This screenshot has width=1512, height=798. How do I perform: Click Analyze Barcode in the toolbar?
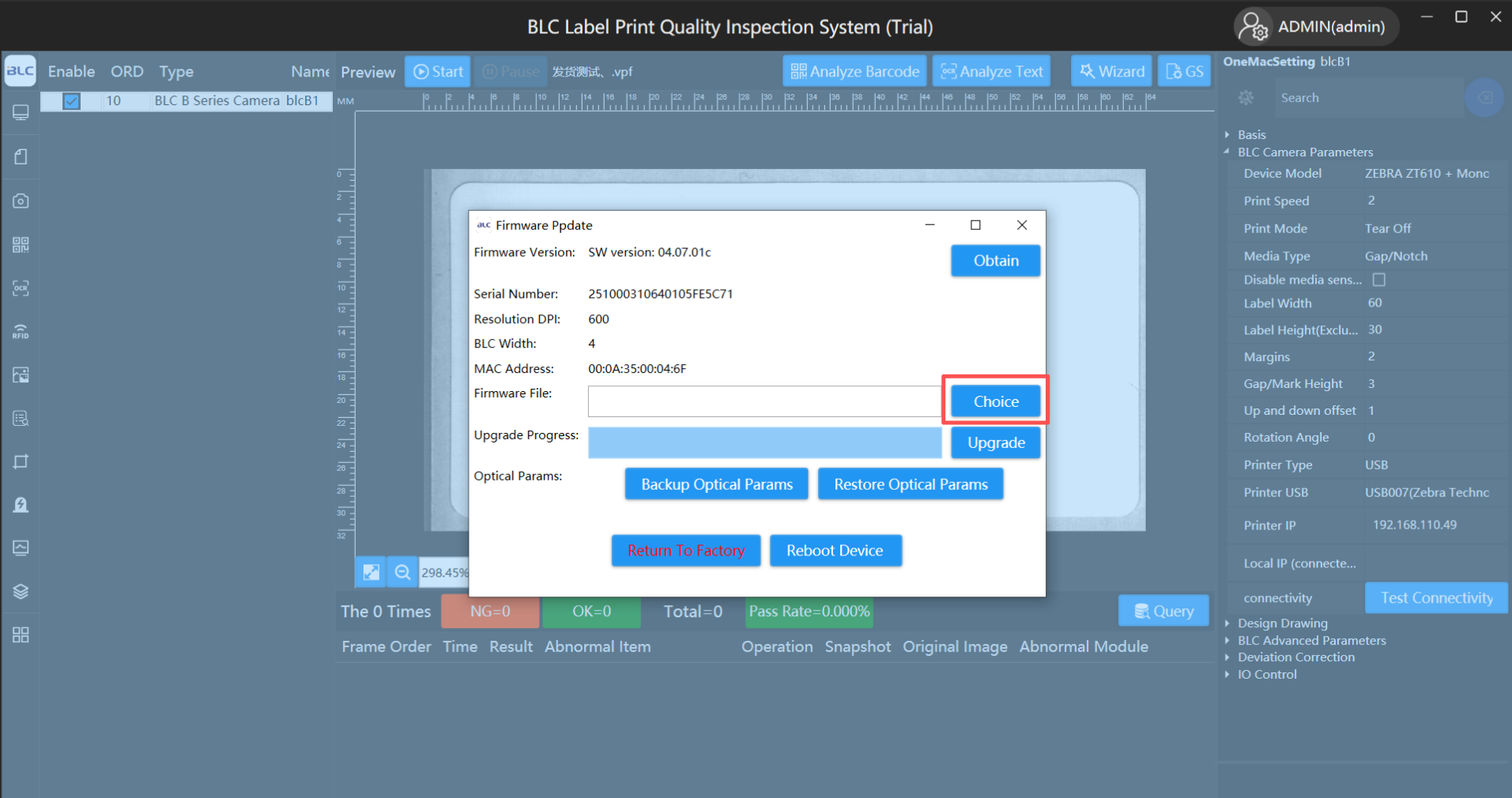[x=854, y=71]
